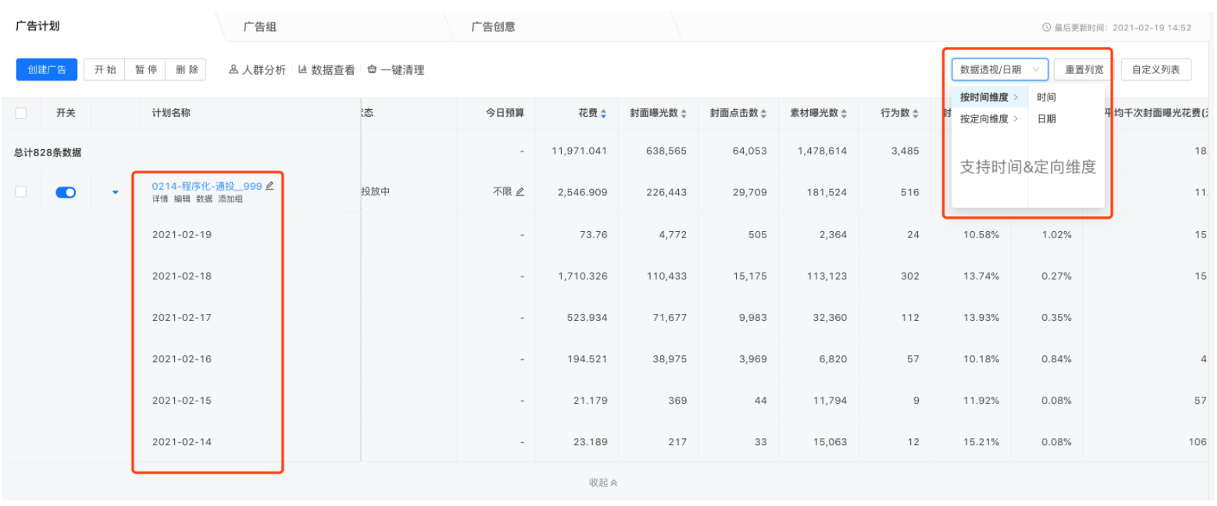Screen dimensions: 1217x506
Task: Sort by 素材曝光数 column arrows
Action: point(844,114)
